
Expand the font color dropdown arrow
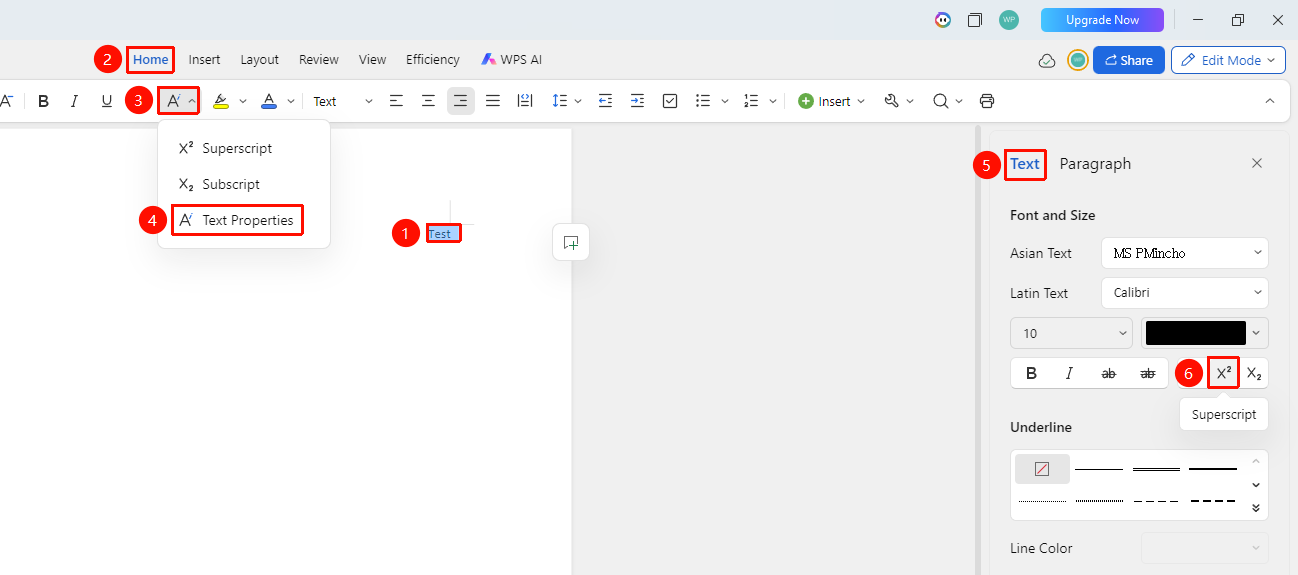pyautogui.click(x=291, y=101)
